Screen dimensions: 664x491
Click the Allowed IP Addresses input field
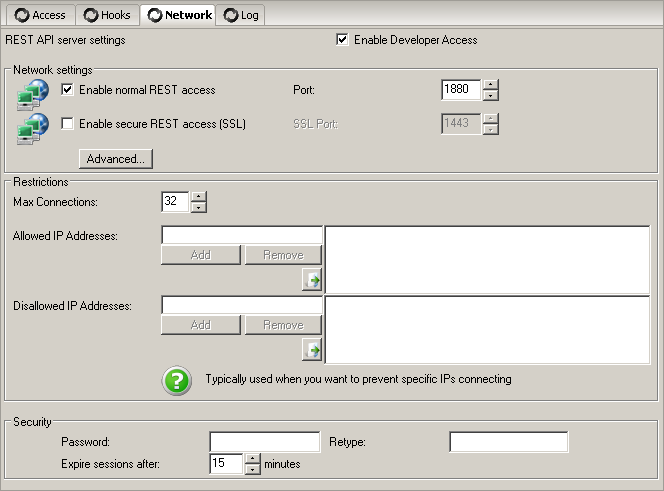(242, 235)
